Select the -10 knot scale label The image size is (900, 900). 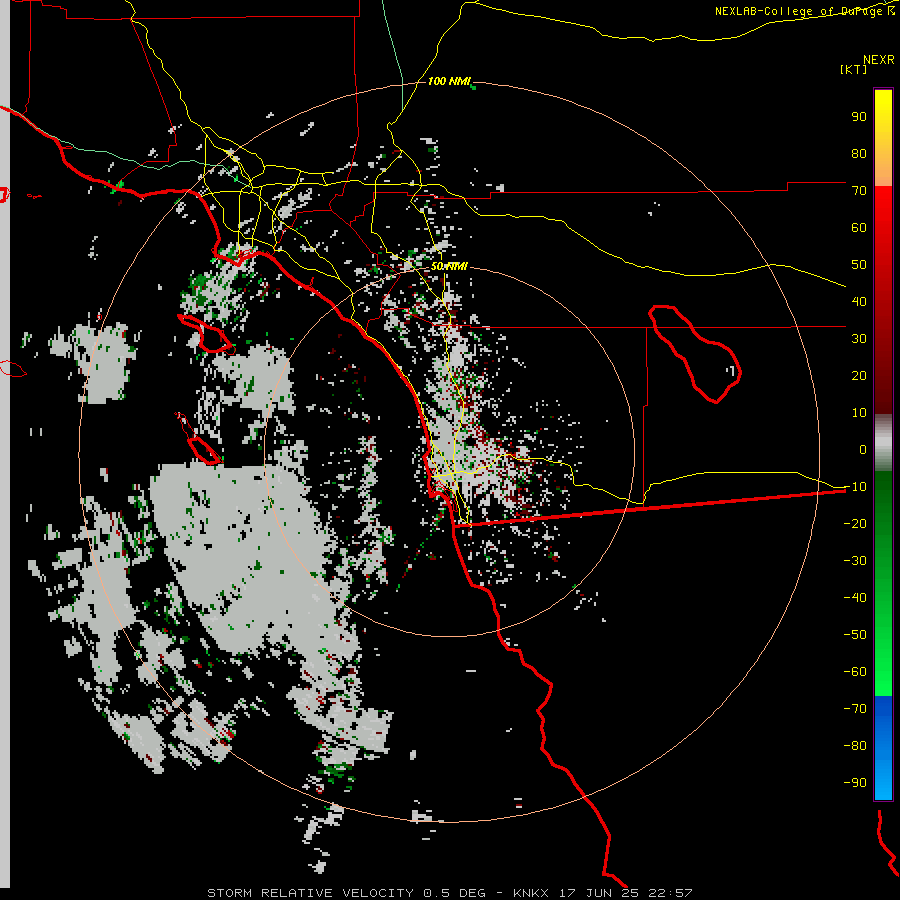point(855,487)
